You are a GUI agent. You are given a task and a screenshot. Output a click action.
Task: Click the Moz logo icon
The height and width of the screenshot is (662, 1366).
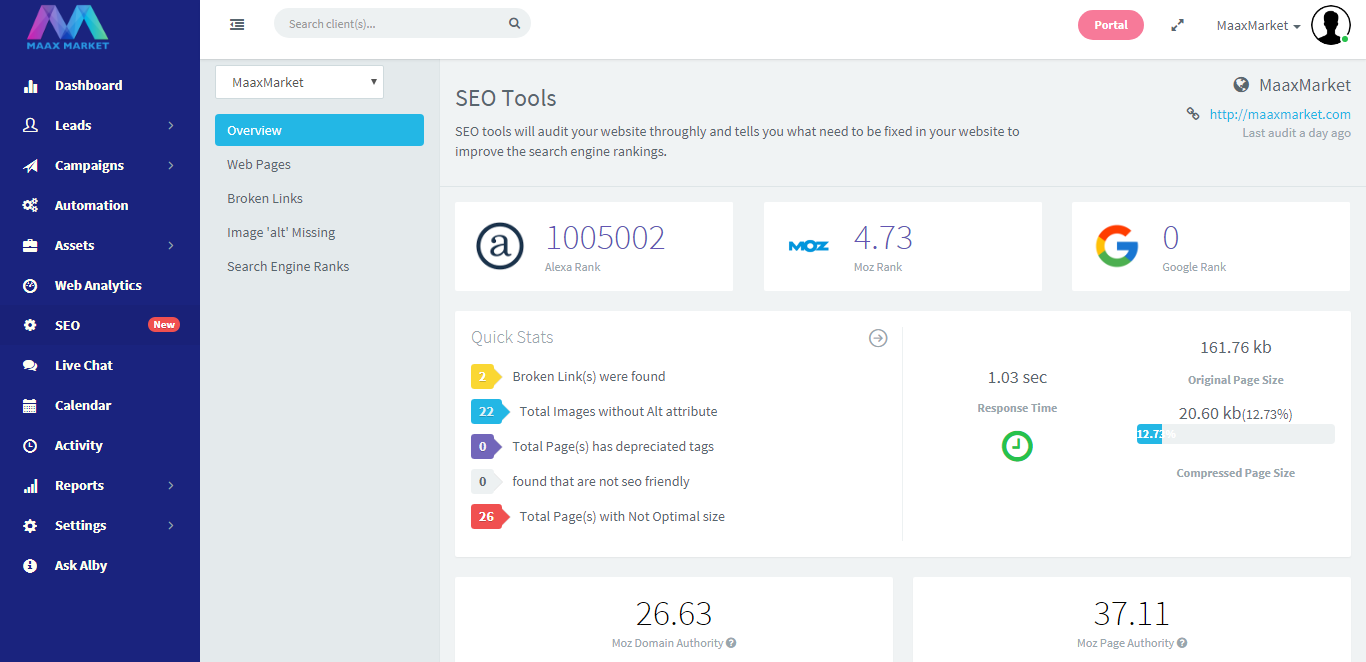click(808, 246)
